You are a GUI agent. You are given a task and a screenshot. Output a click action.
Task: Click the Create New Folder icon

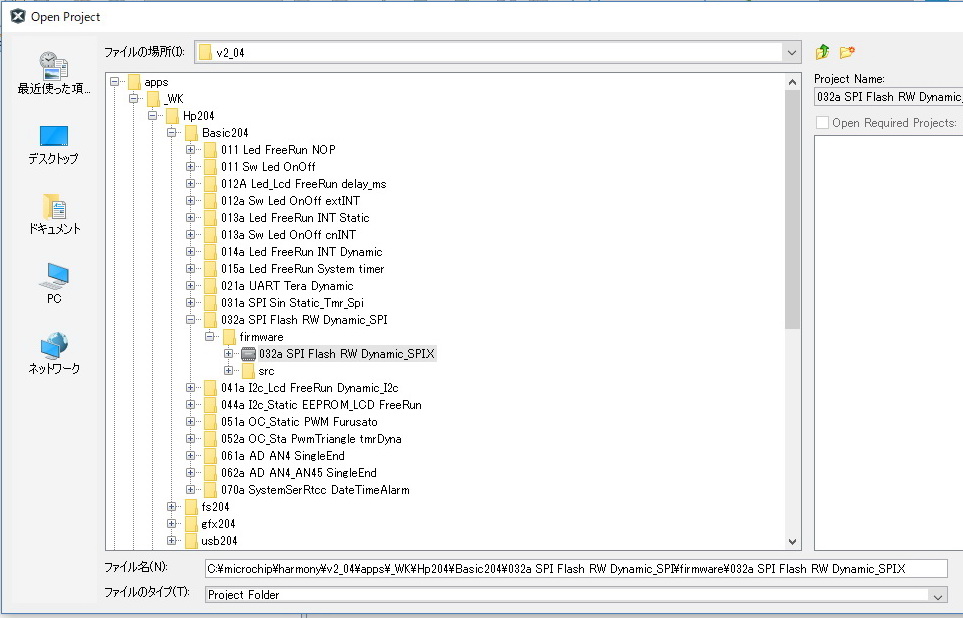pos(847,52)
